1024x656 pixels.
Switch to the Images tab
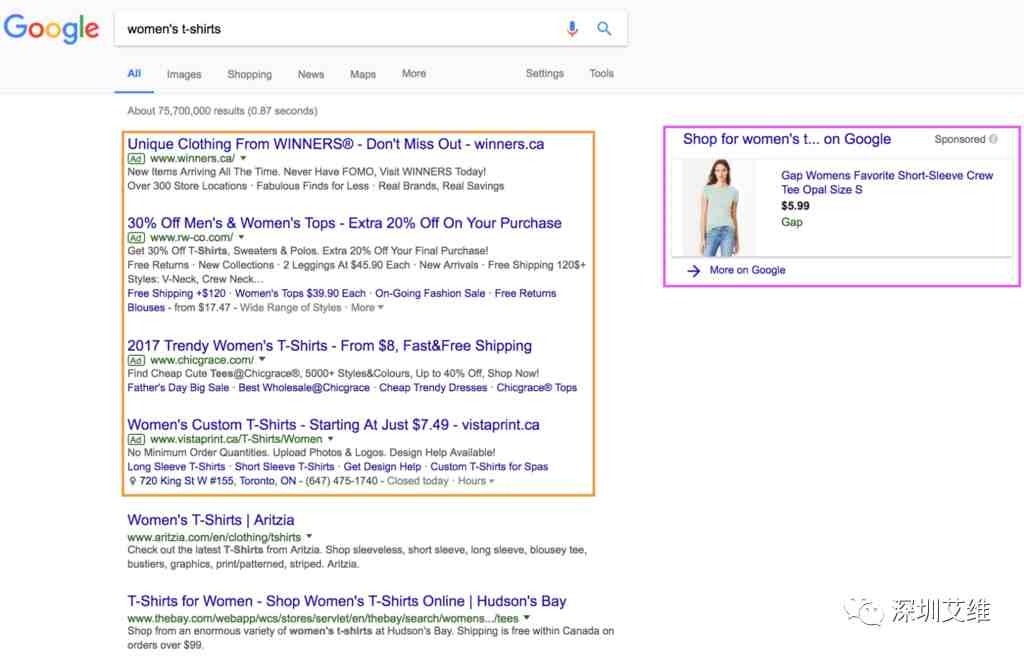(x=184, y=74)
